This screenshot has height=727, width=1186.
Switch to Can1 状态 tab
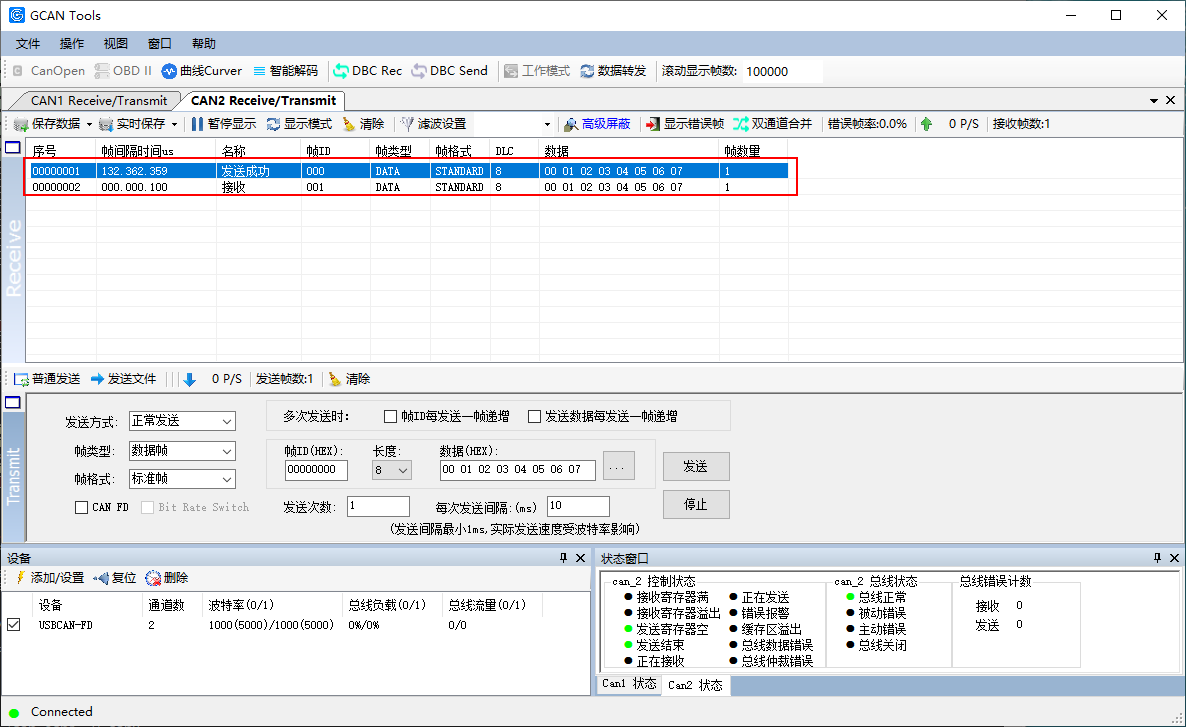[629, 684]
